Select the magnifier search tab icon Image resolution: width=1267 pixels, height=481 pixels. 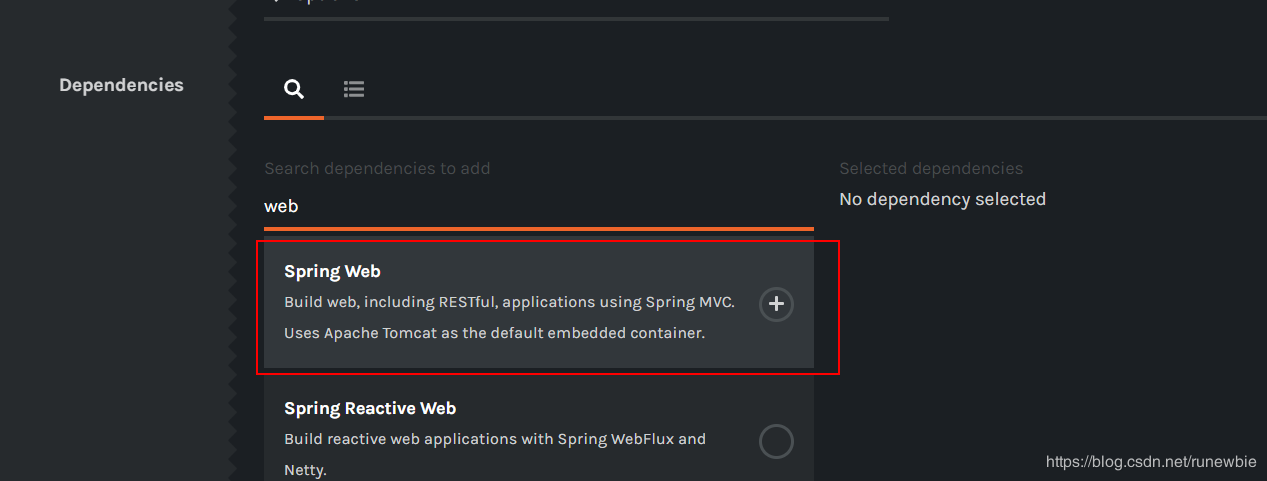coord(294,89)
